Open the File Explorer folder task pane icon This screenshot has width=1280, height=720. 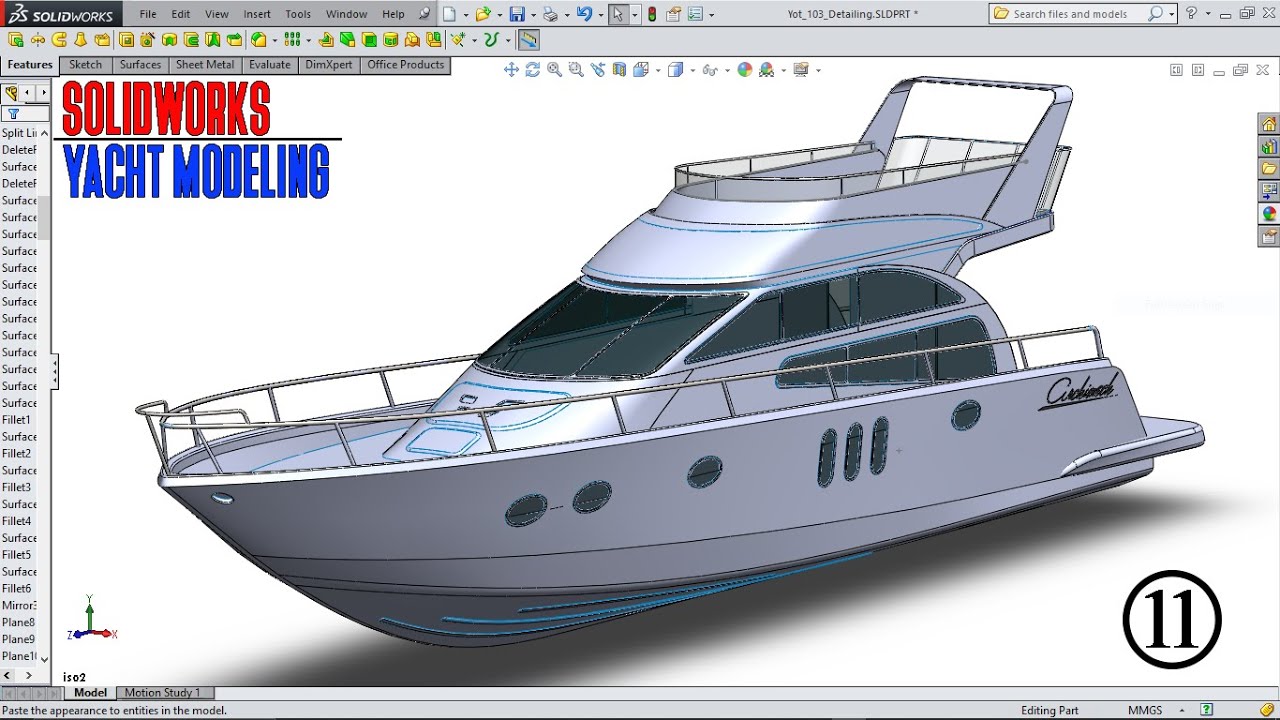point(1269,168)
